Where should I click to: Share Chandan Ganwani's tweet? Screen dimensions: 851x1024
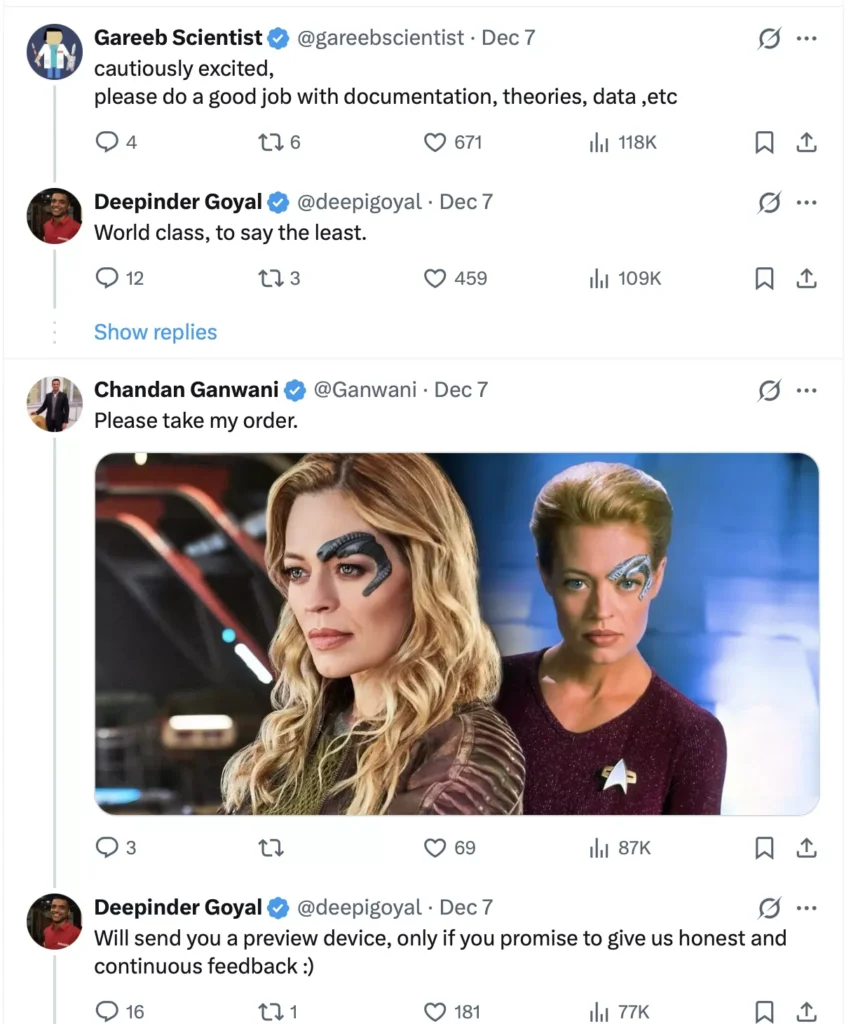coord(806,848)
